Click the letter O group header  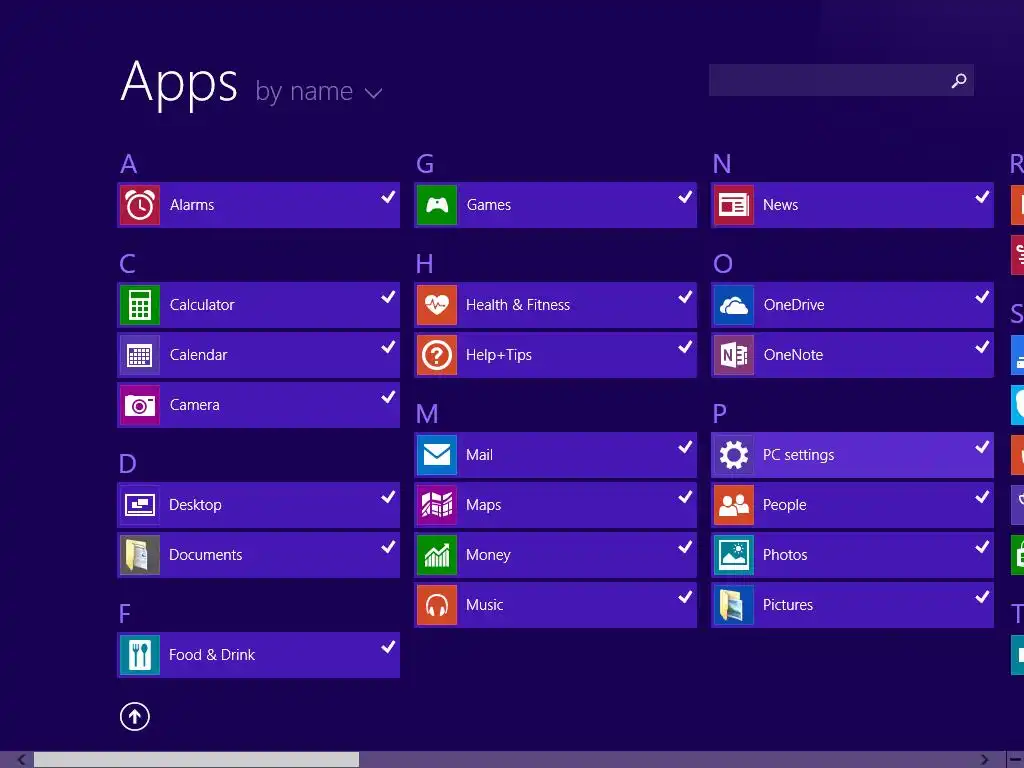point(723,264)
